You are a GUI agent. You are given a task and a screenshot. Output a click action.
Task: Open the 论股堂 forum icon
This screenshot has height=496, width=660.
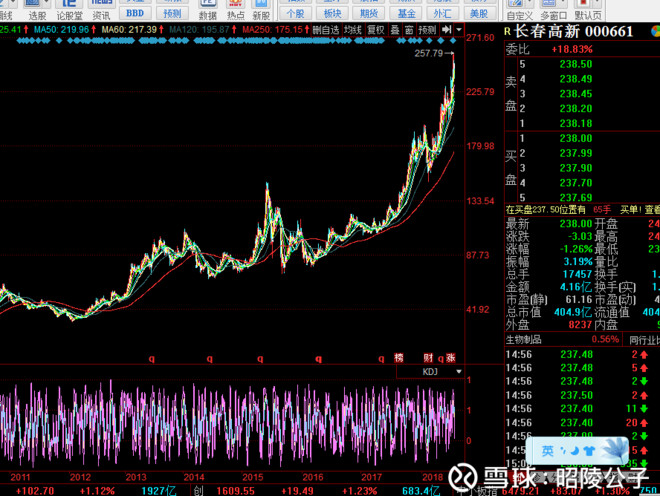coord(69,11)
